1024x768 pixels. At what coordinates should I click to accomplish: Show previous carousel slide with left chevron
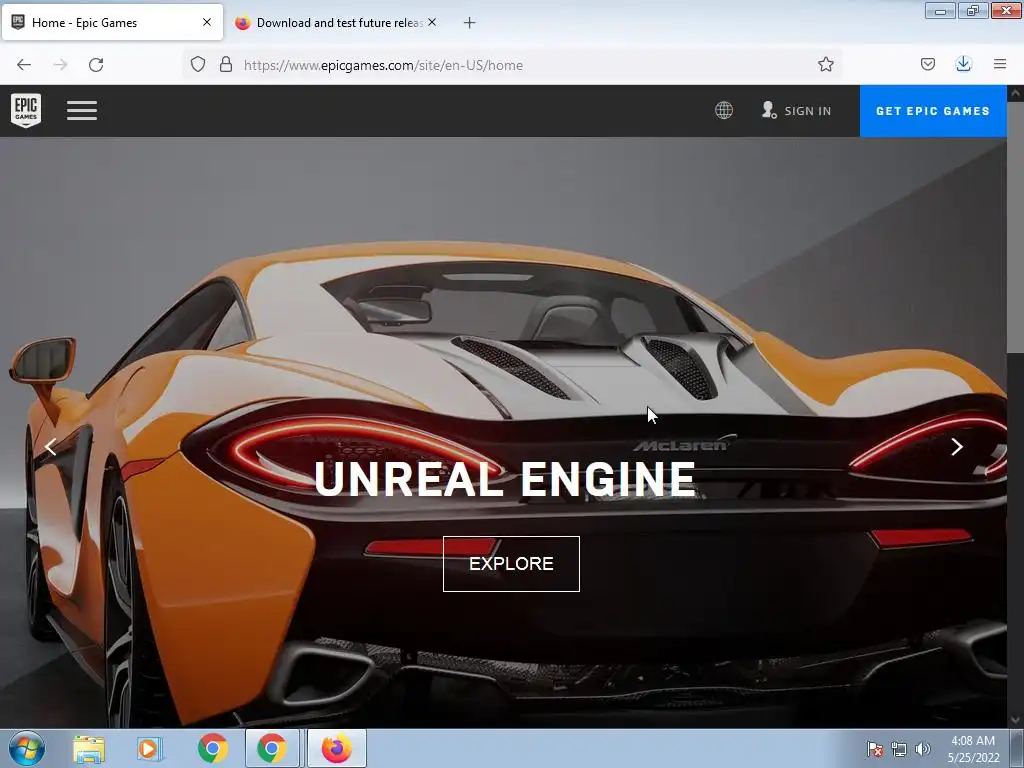click(x=50, y=447)
